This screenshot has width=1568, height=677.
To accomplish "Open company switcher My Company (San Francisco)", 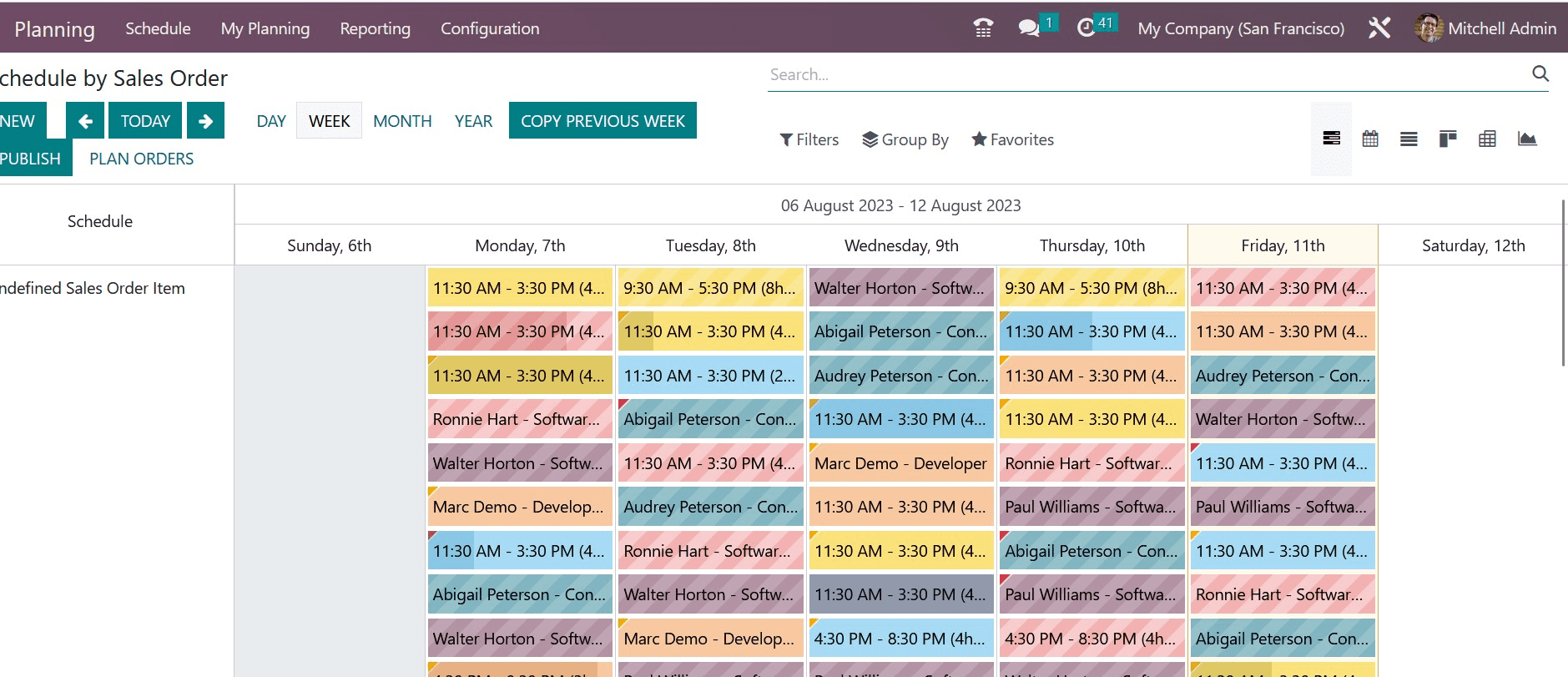I will [x=1241, y=28].
